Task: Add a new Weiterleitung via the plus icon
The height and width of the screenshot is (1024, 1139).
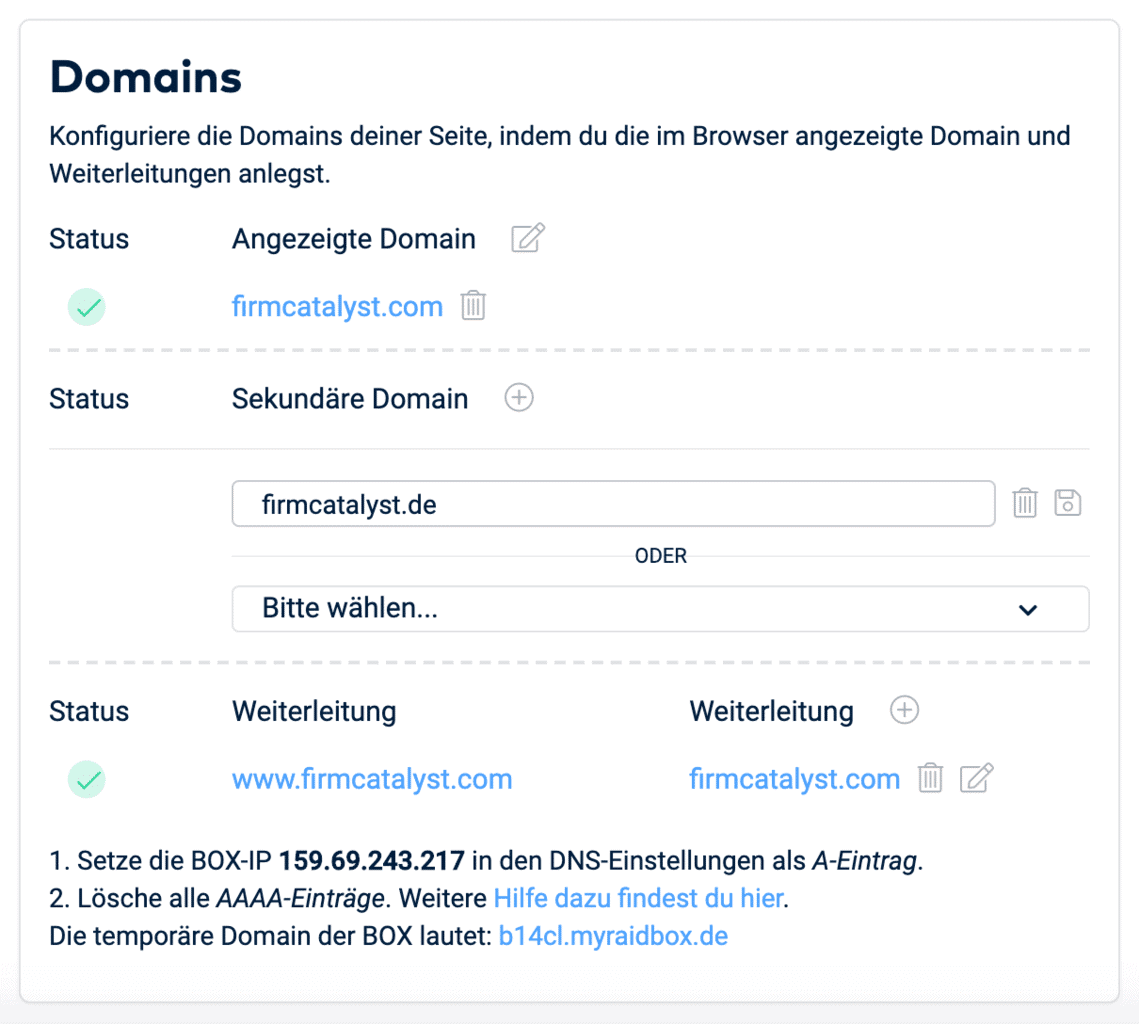Action: pos(904,709)
